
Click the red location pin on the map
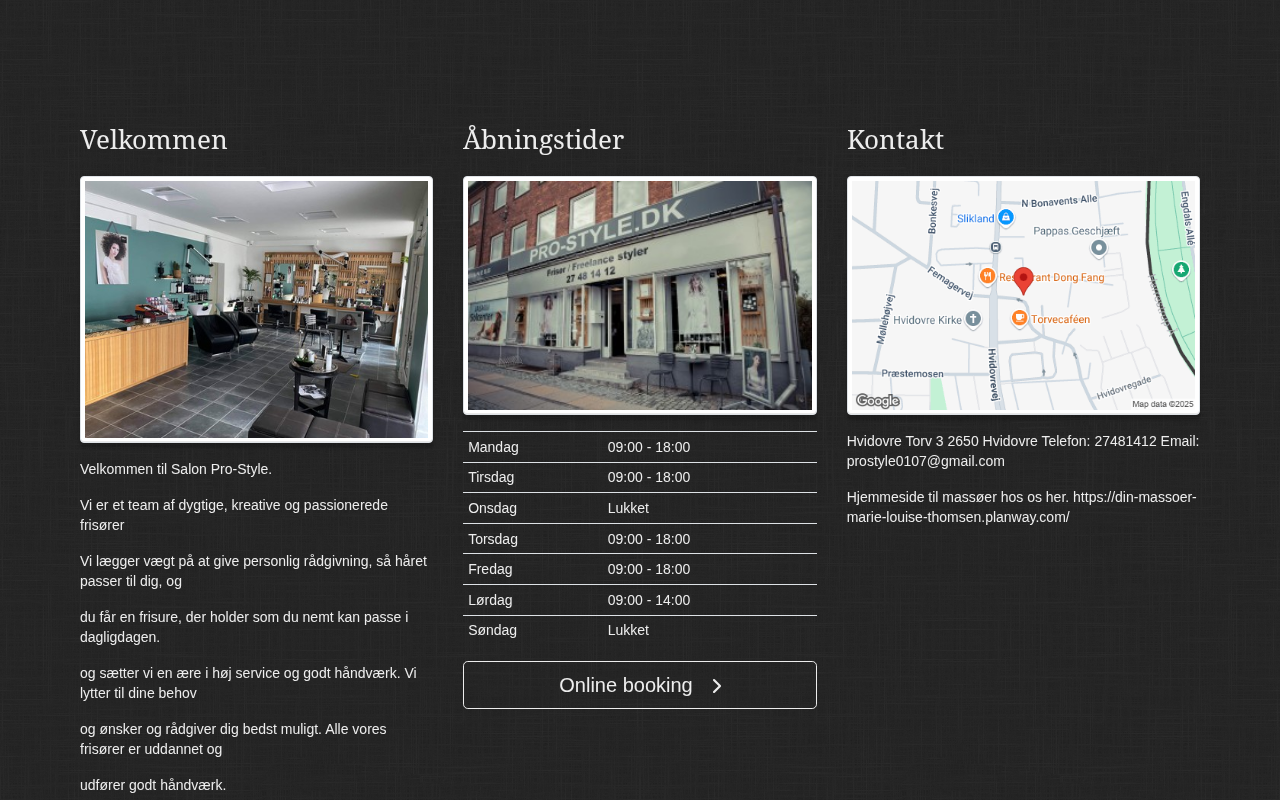pyautogui.click(x=1023, y=280)
